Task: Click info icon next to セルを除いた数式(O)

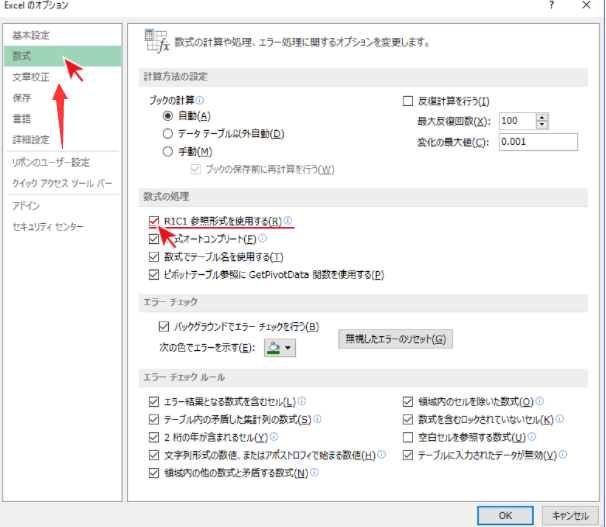Action: click(540, 401)
